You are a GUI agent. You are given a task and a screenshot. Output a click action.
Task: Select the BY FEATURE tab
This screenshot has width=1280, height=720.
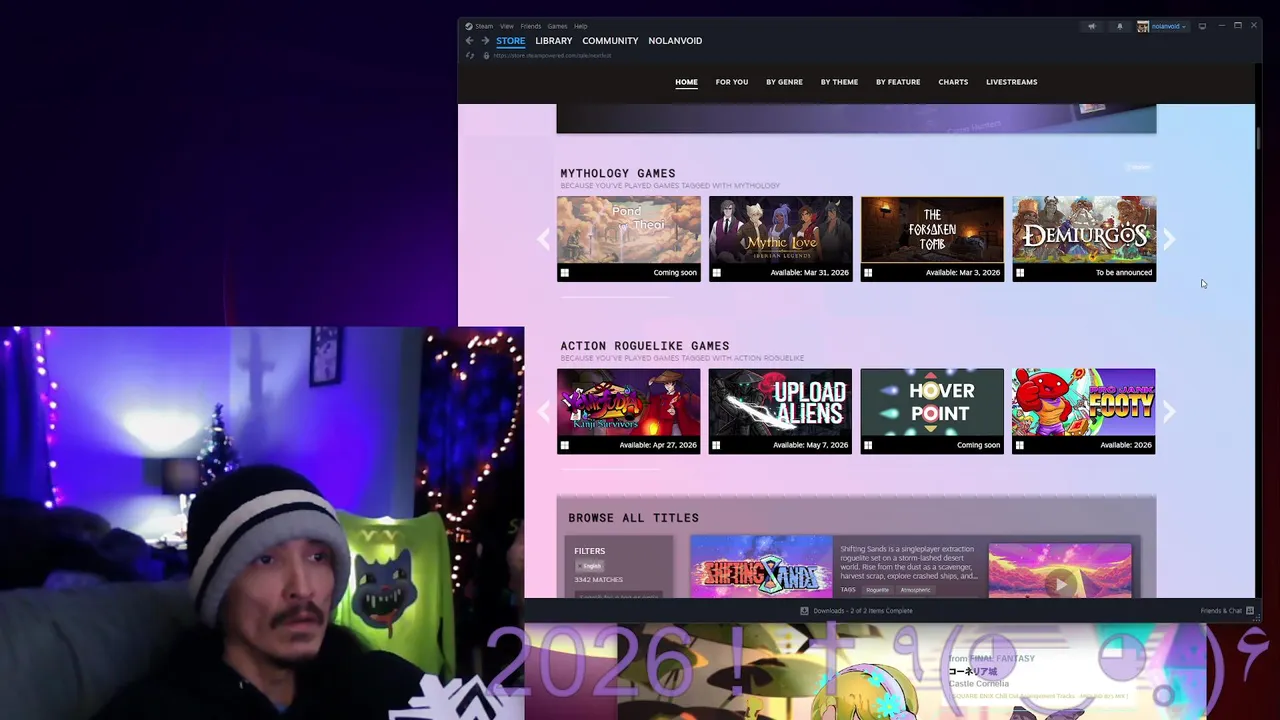pos(898,82)
